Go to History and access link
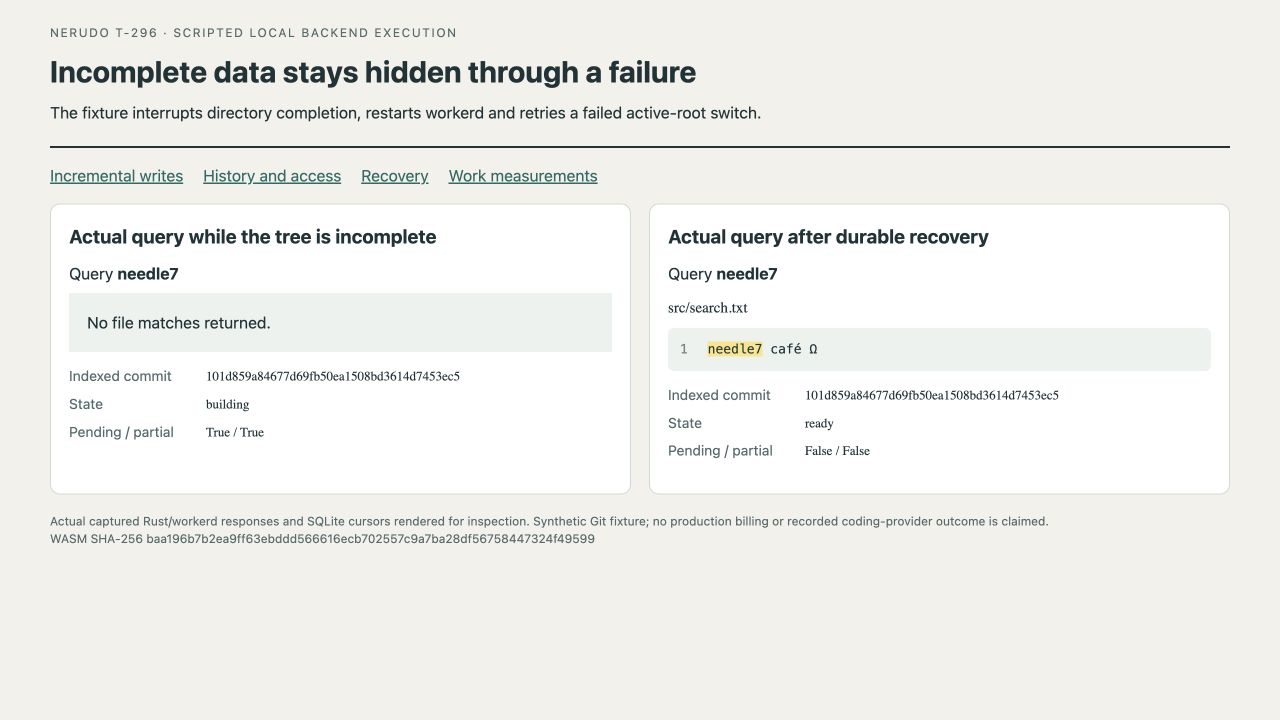Viewport: 1280px width, 720px height. pyautogui.click(x=272, y=176)
